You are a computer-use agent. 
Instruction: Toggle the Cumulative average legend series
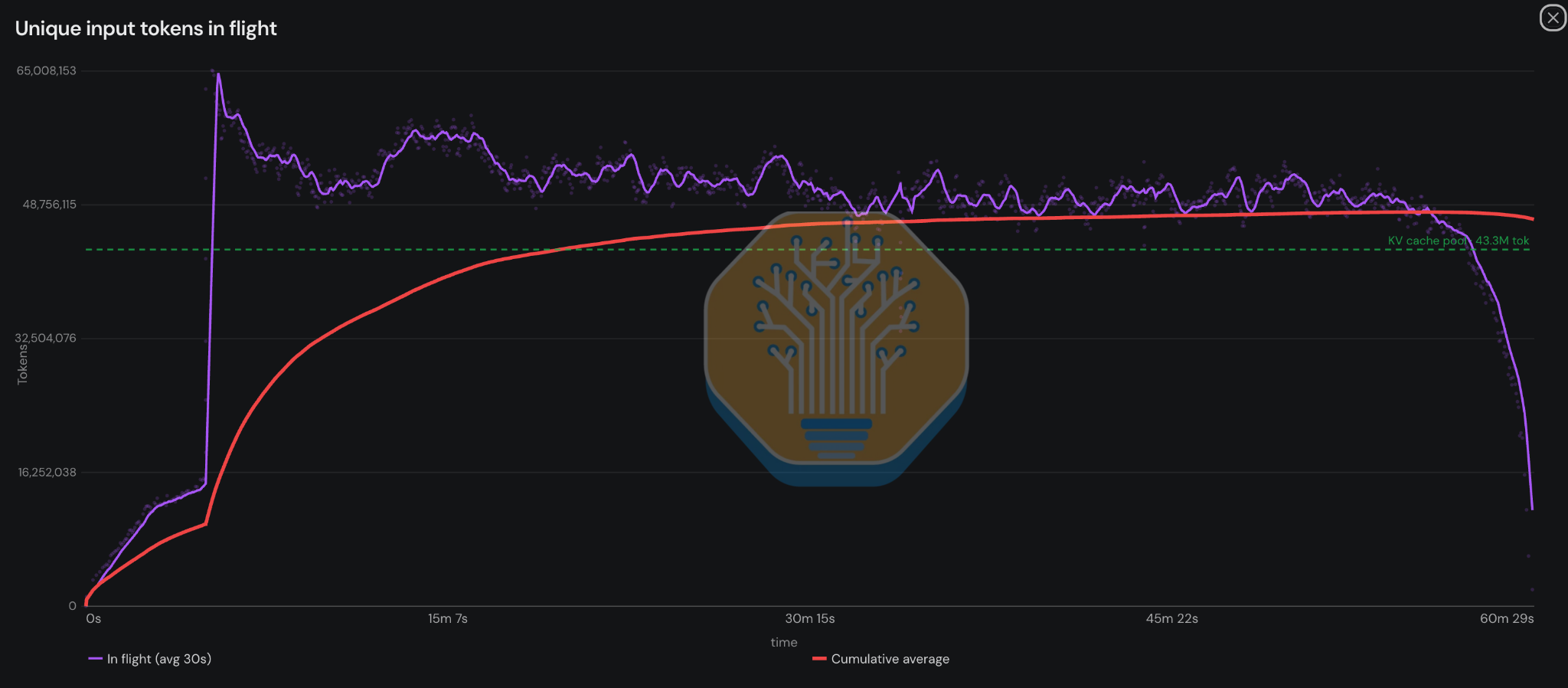(x=880, y=659)
